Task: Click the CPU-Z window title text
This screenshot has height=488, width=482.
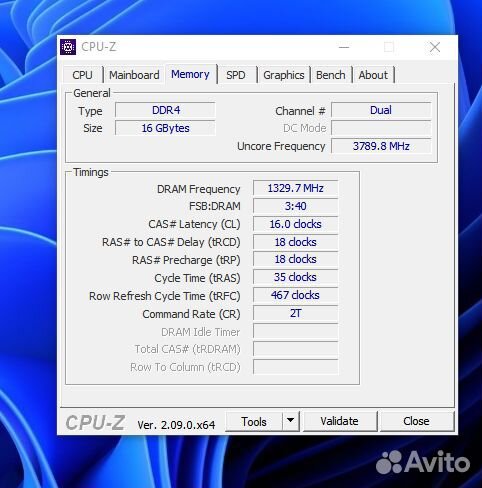Action: click(99, 47)
